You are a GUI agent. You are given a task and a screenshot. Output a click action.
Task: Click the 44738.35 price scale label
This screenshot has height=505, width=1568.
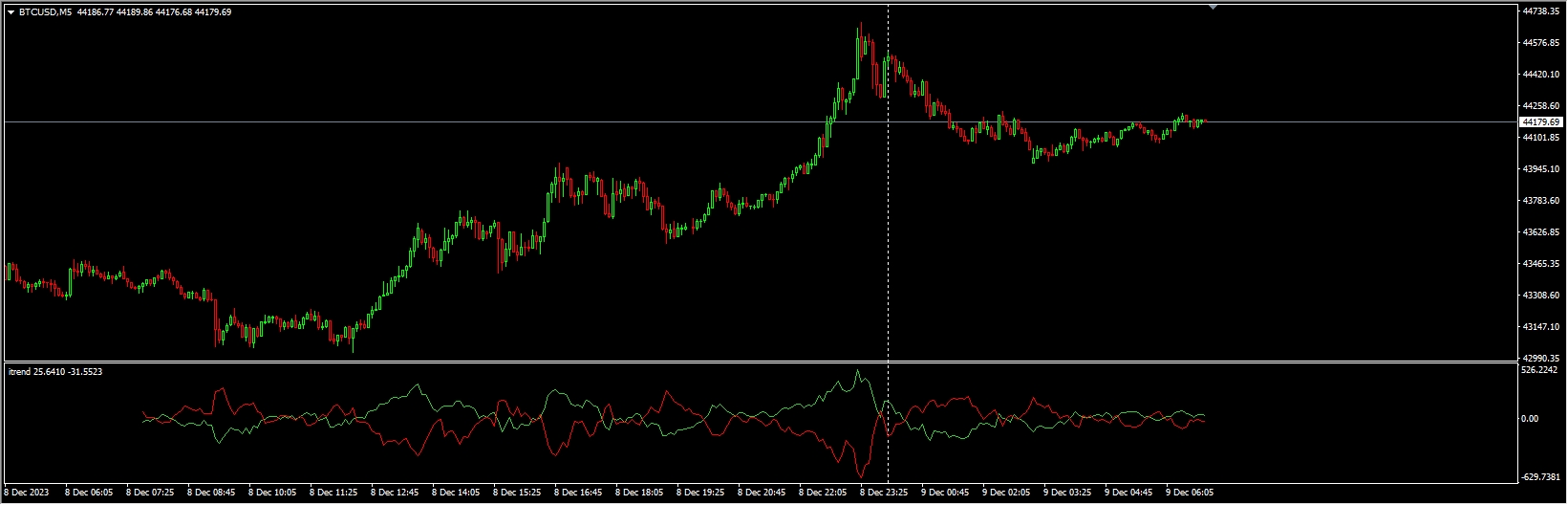point(1540,11)
